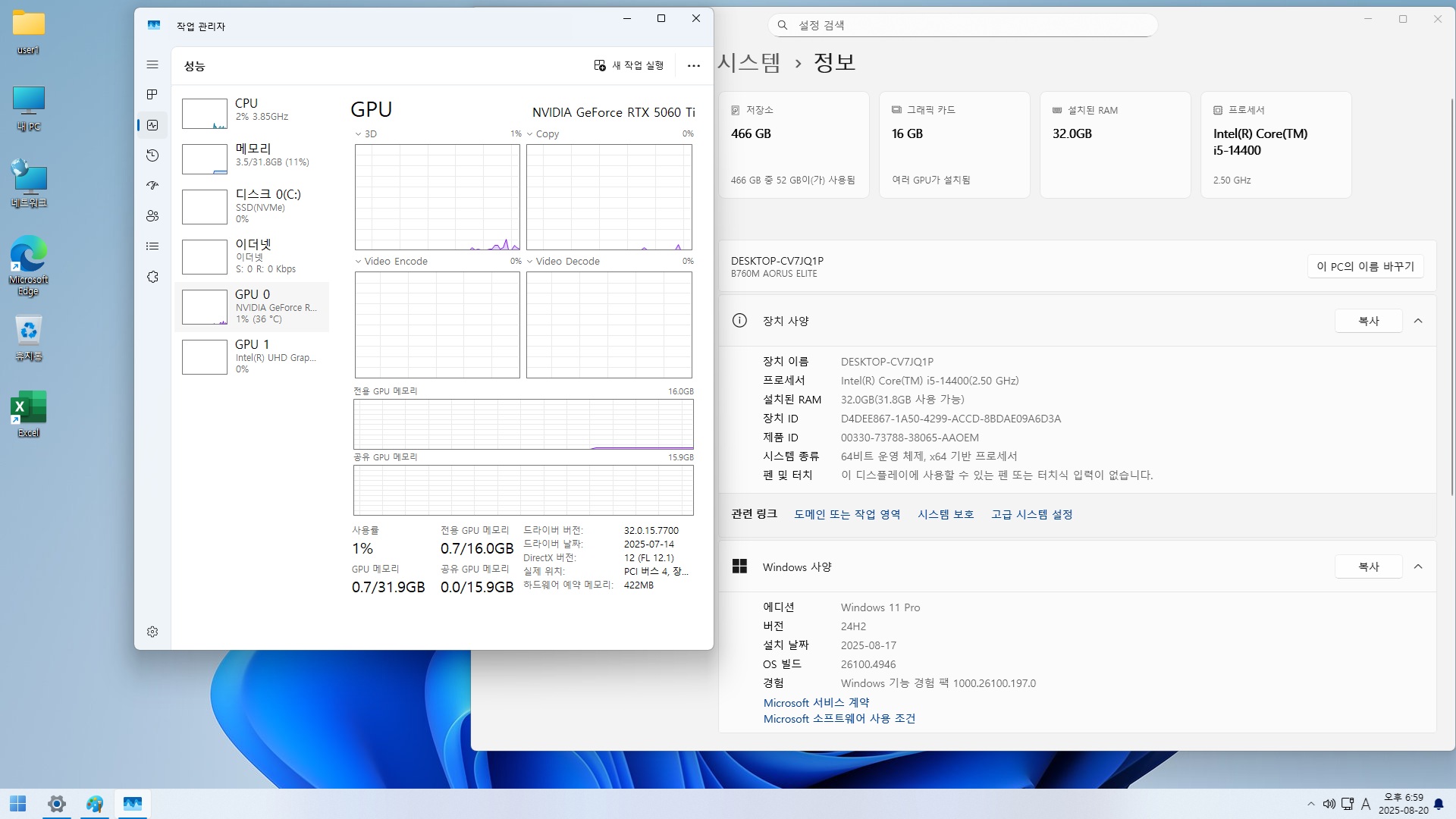Click 이 PC의 이름 바꾸기 button
This screenshot has width=1456, height=819.
[x=1366, y=266]
